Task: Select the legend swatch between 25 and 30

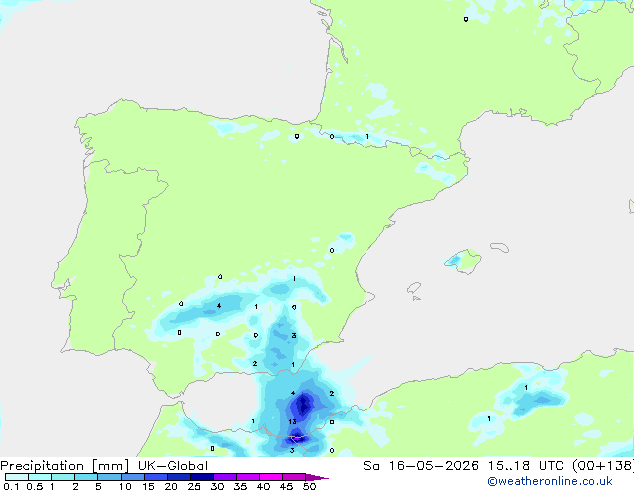Action: click(202, 477)
